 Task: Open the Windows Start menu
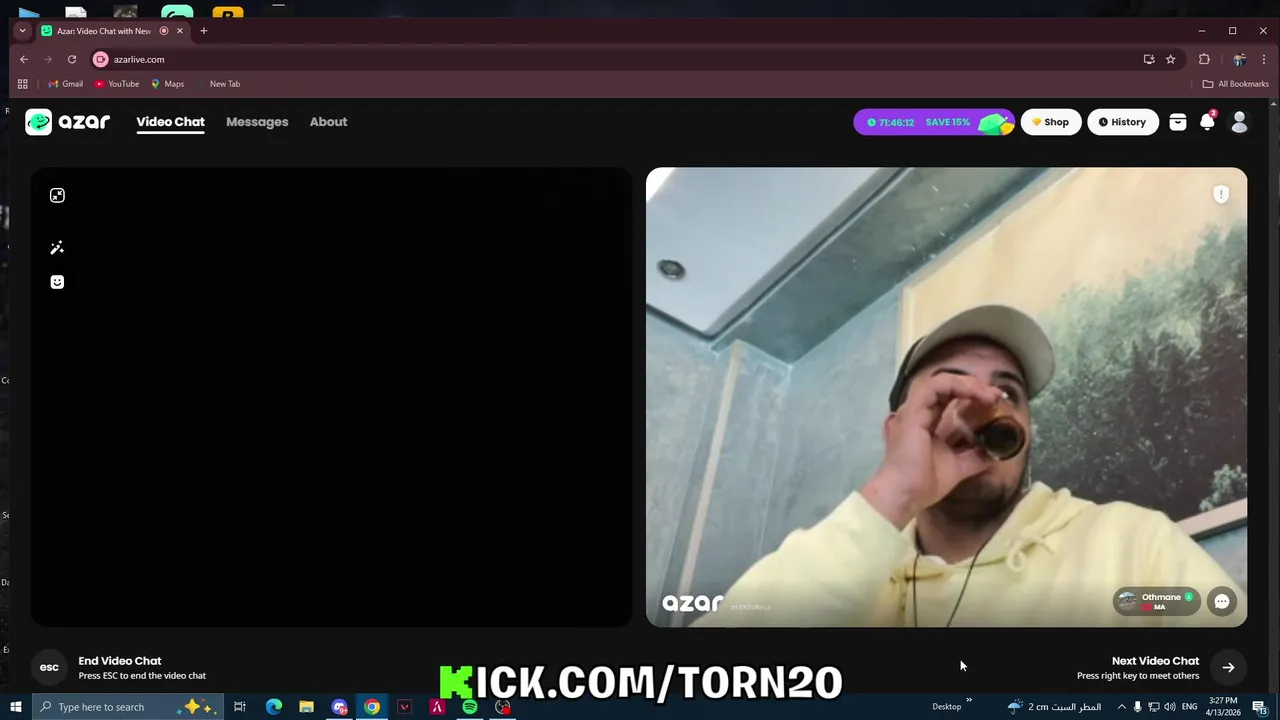16,707
